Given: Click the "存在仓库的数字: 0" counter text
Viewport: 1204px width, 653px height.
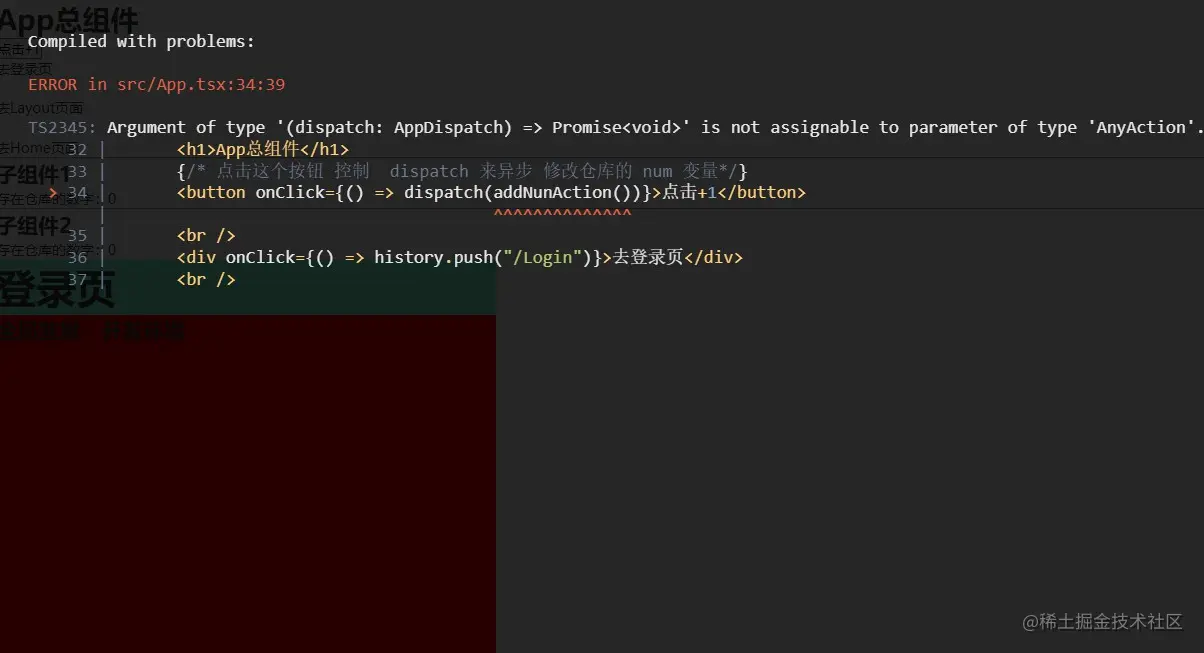Looking at the screenshot, I should tap(55, 197).
